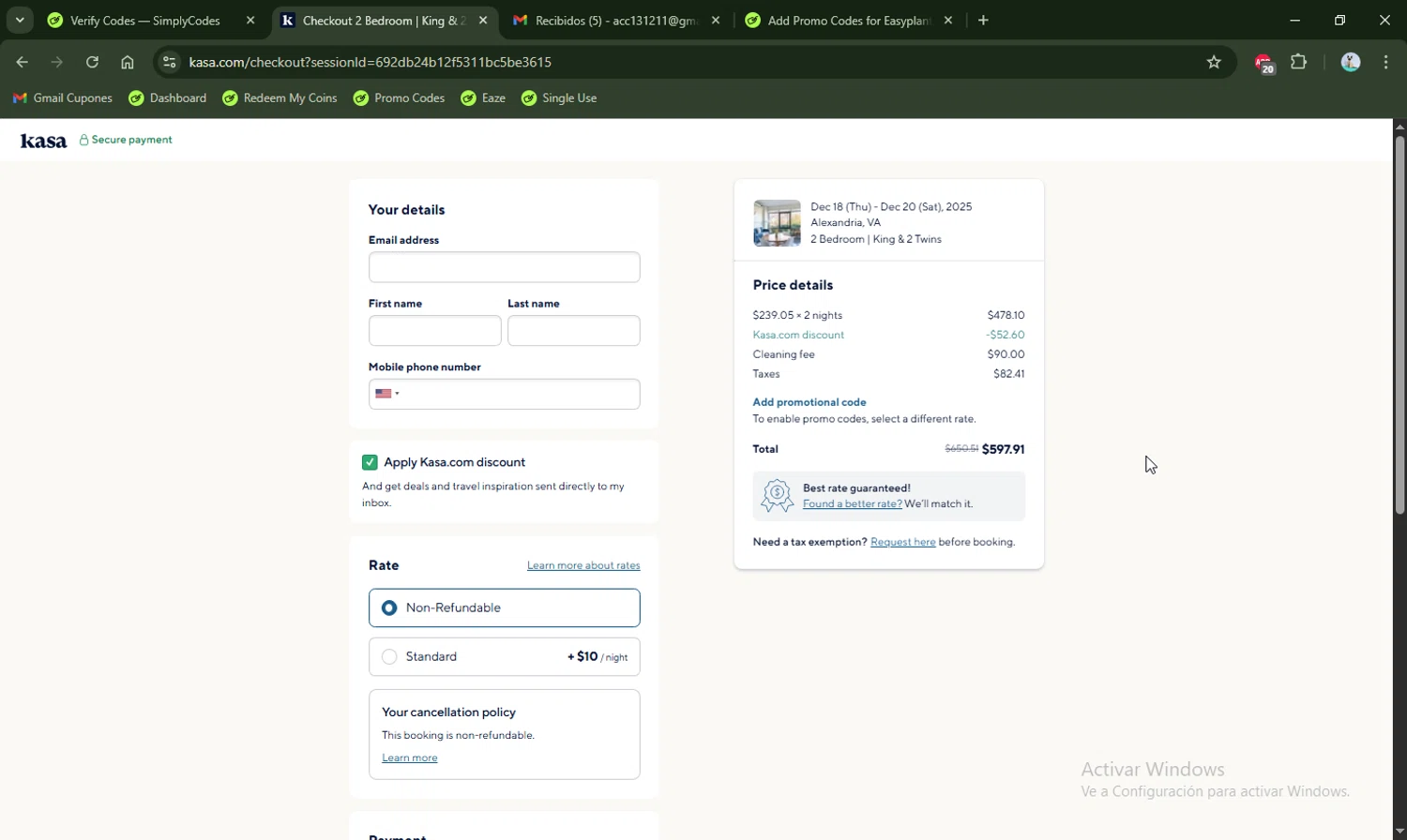Open Redeem My Coins bookmark
The width and height of the screenshot is (1407, 840).
280,97
